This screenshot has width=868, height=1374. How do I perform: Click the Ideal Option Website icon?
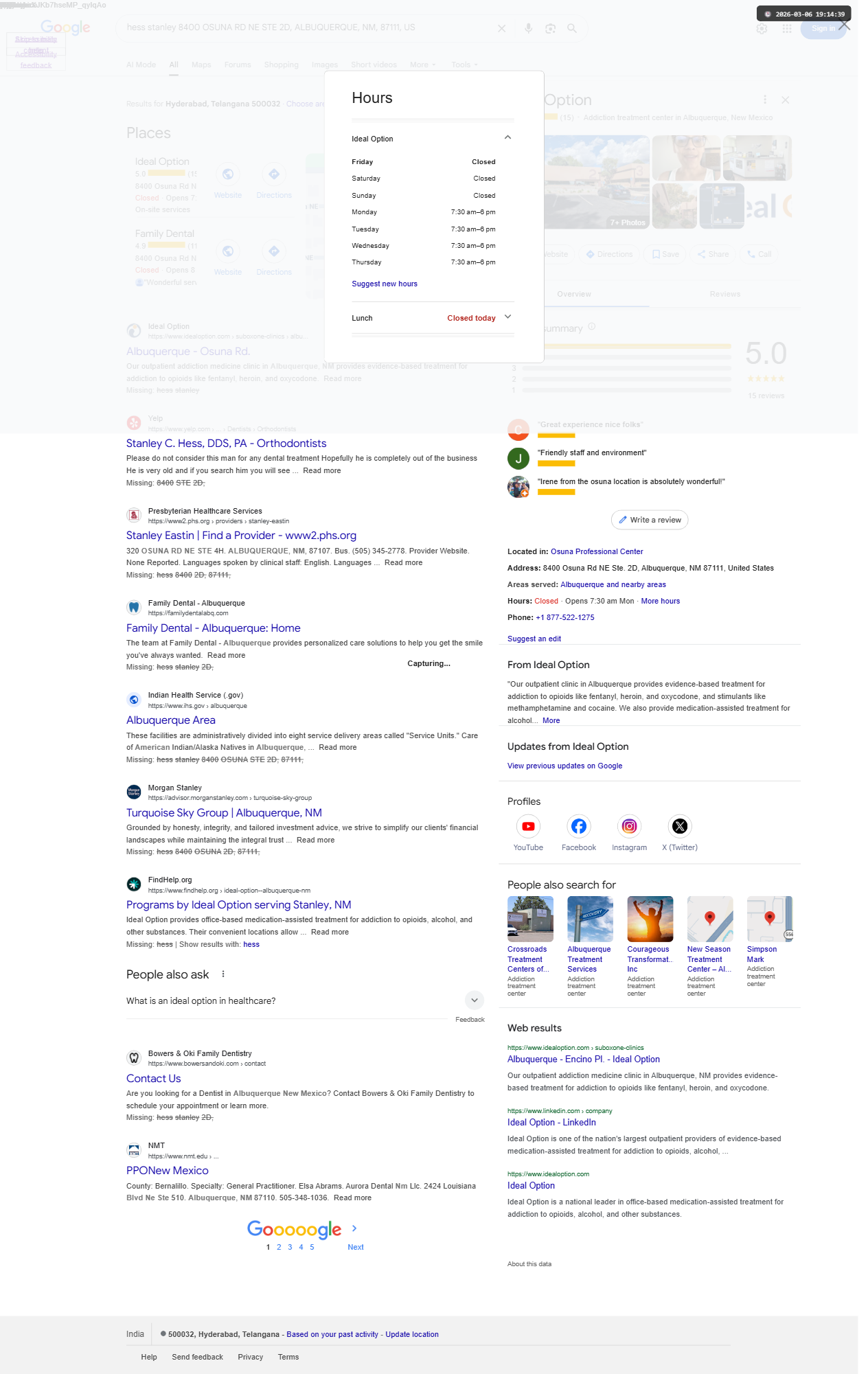point(228,174)
